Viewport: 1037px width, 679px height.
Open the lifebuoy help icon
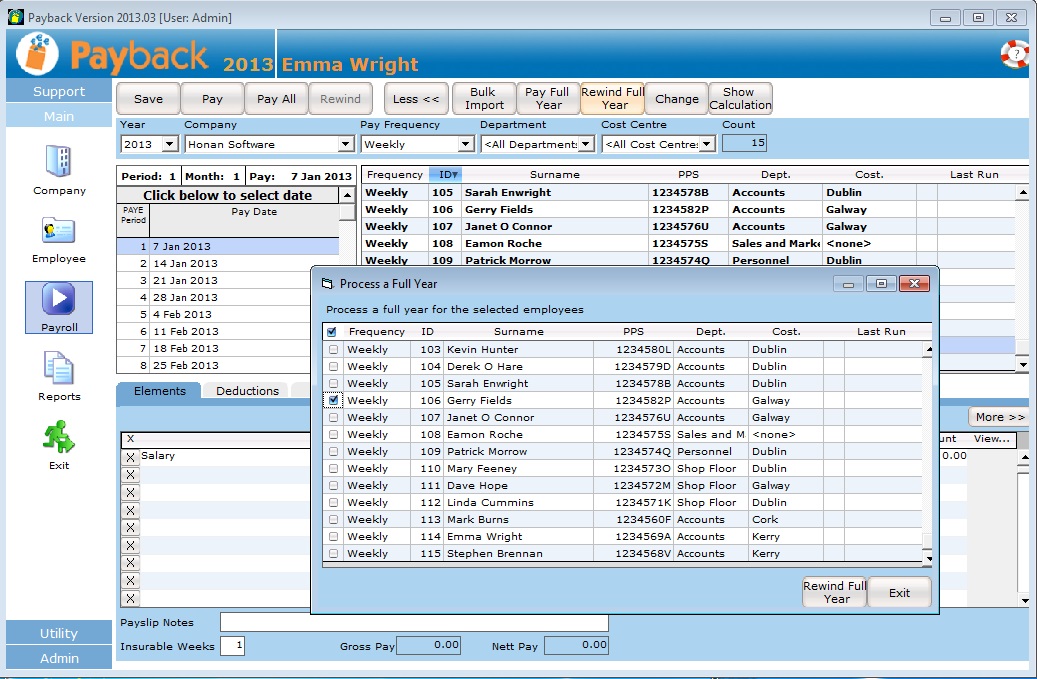coord(1014,54)
